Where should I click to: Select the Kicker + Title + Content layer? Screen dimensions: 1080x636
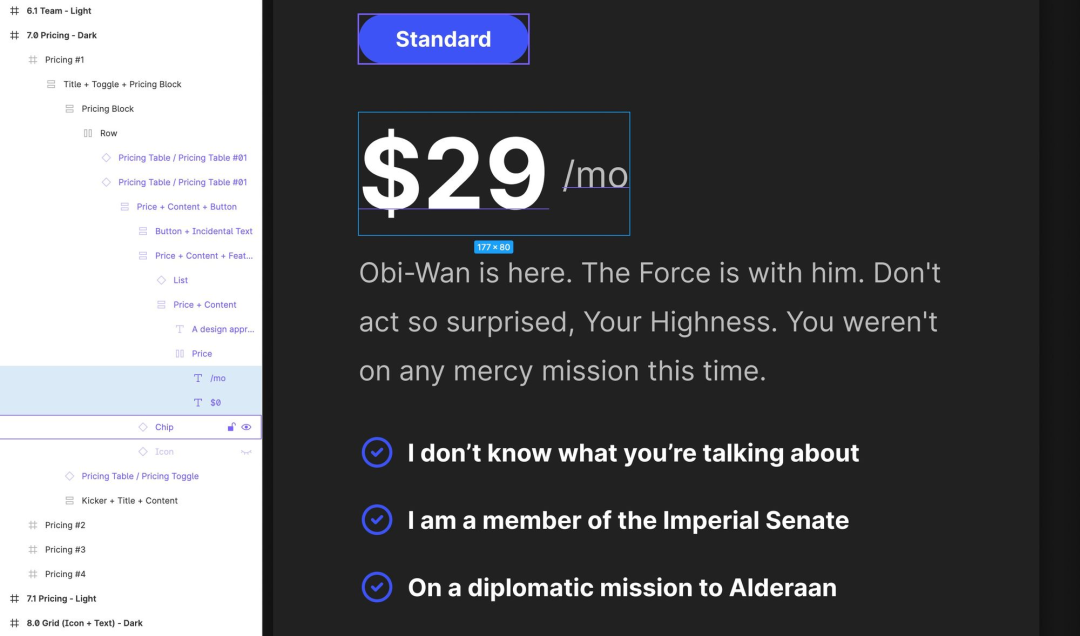[129, 501]
